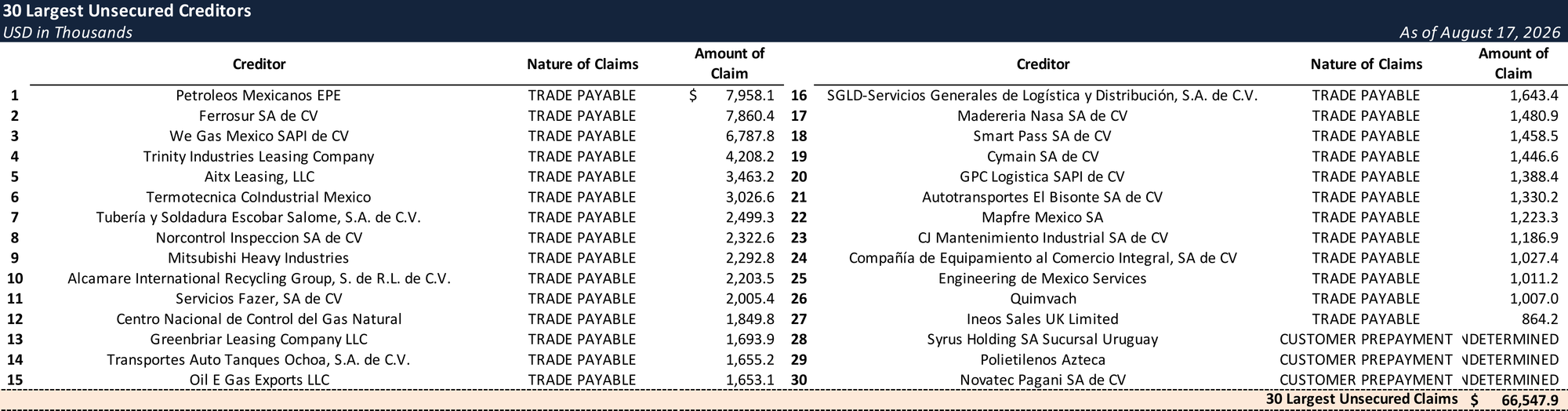The height and width of the screenshot is (411, 1568).
Task: Select the 'As of August 17, 2026' date
Action: pos(1482,32)
